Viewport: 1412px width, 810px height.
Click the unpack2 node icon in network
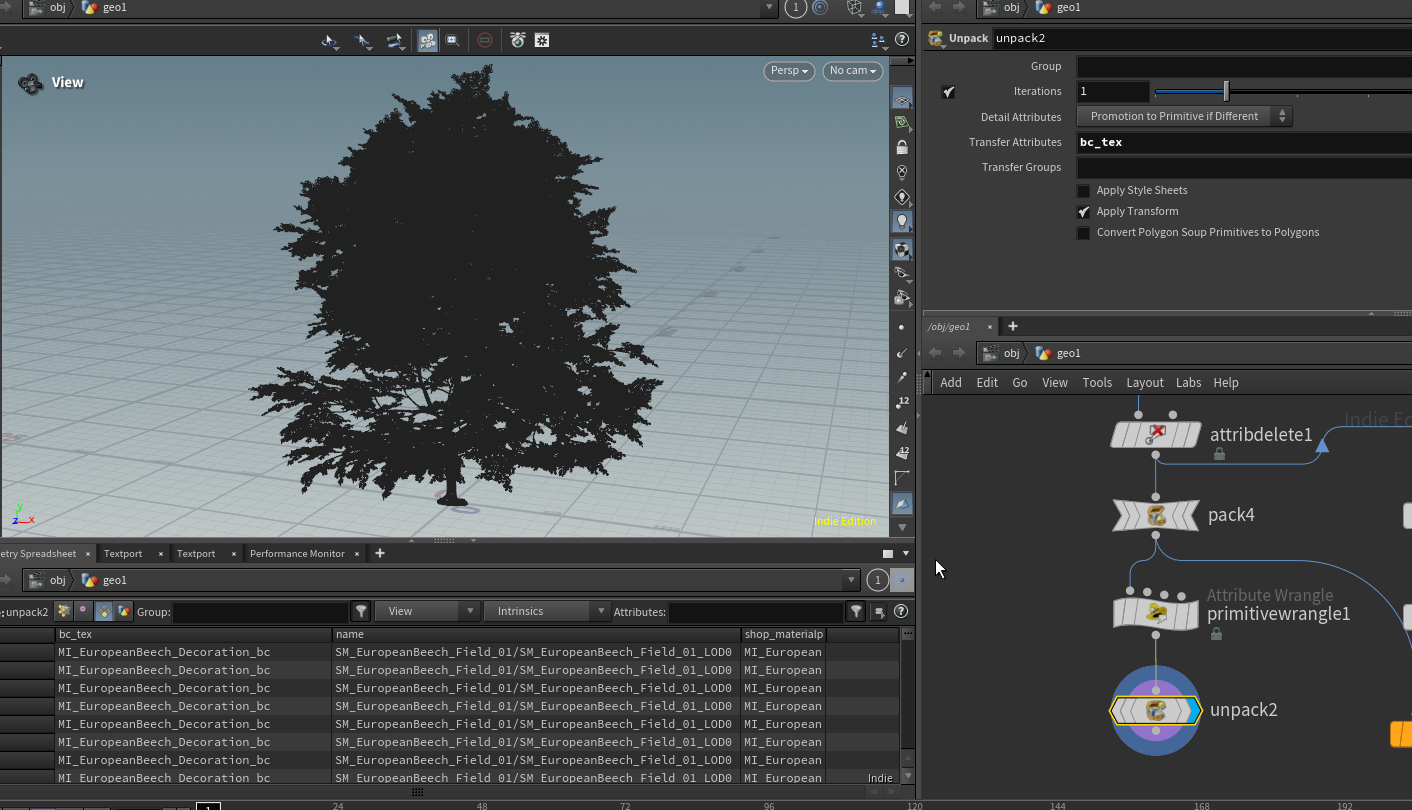pos(1155,711)
